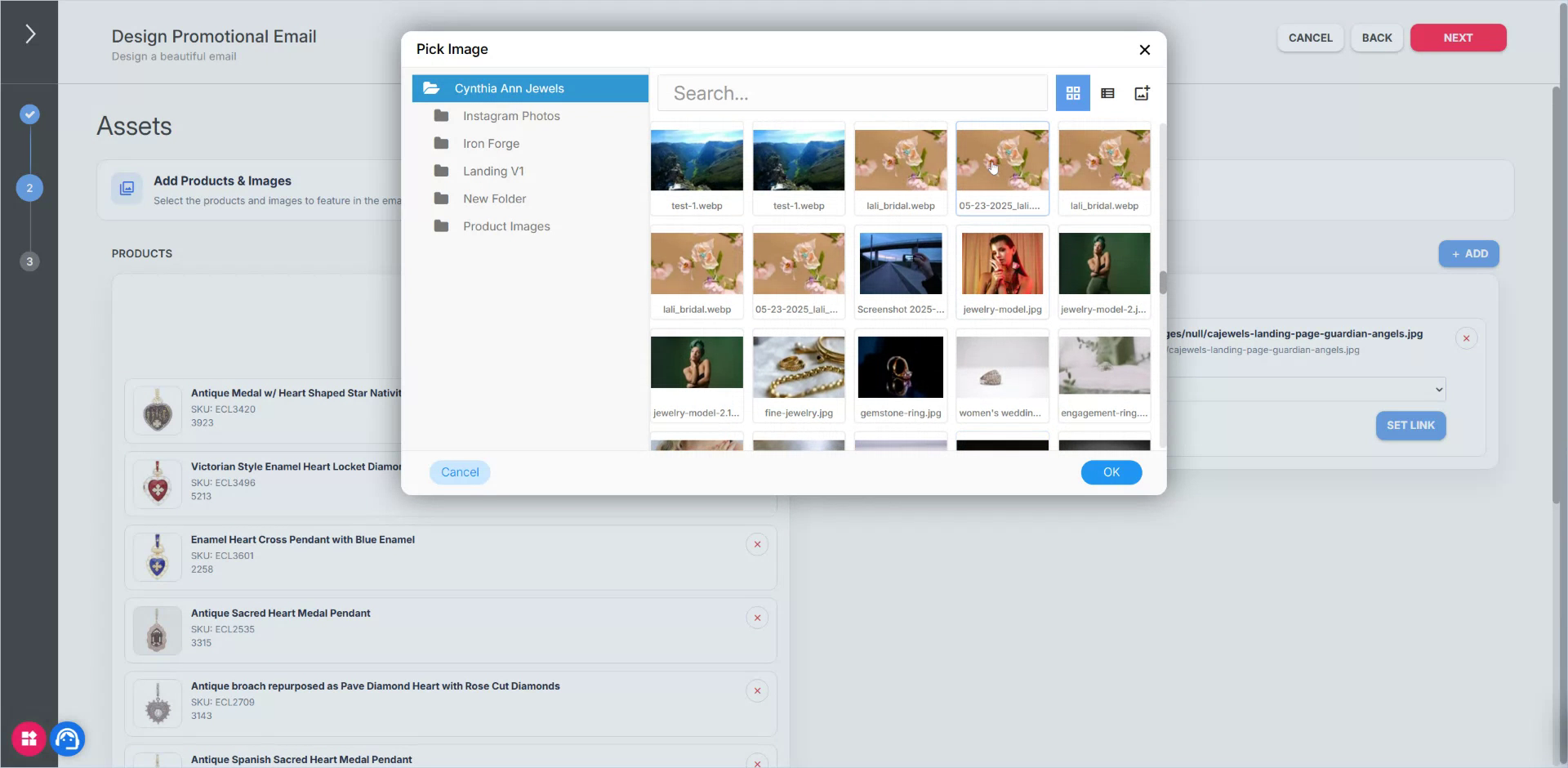Click the Antique Sacred Heart Medal thumbnail
This screenshot has width=1568, height=768.
[158, 630]
